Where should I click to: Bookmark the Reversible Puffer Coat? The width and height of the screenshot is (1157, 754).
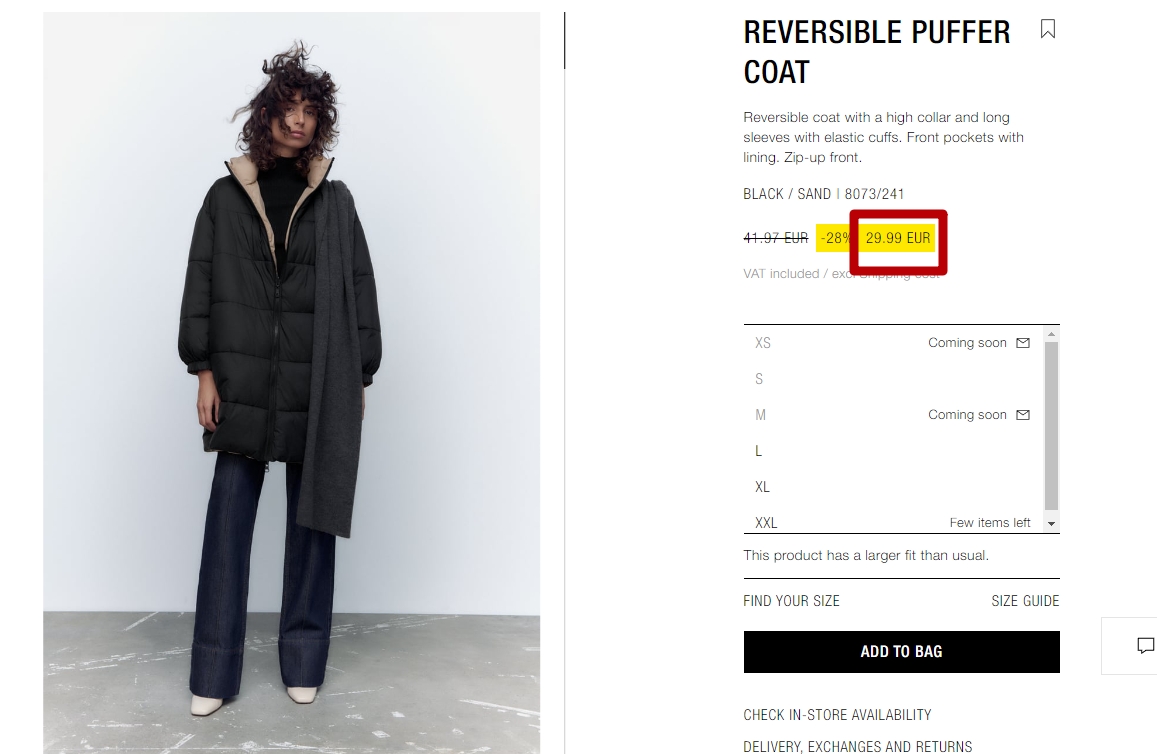1048,29
